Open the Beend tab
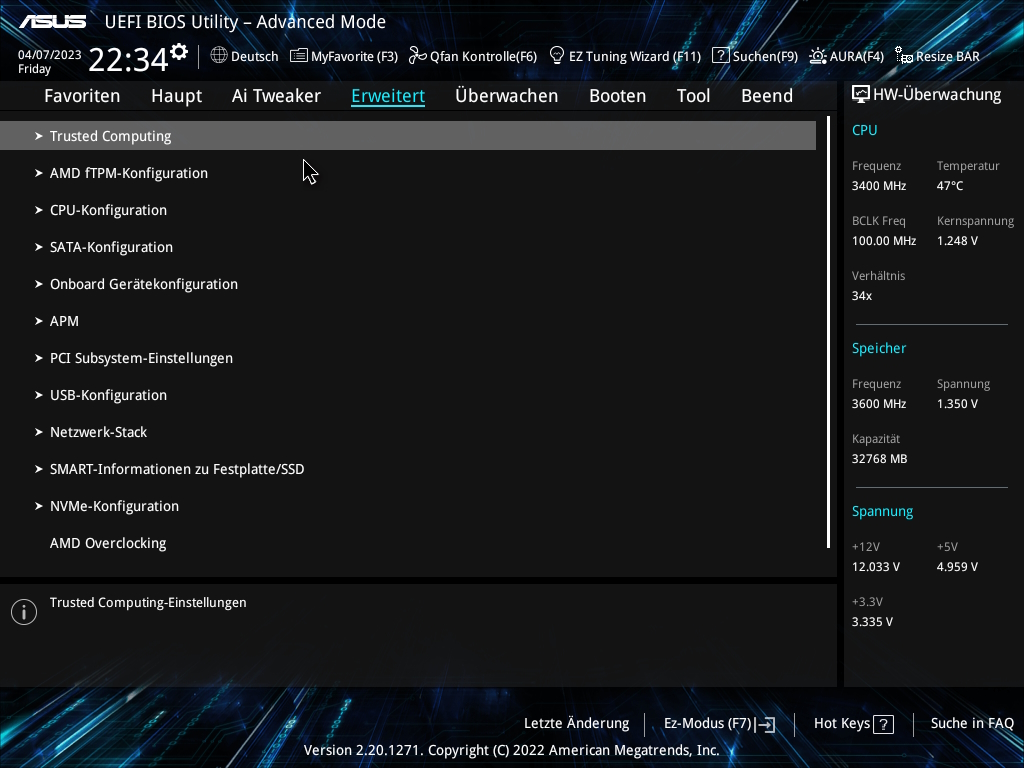 [x=767, y=96]
